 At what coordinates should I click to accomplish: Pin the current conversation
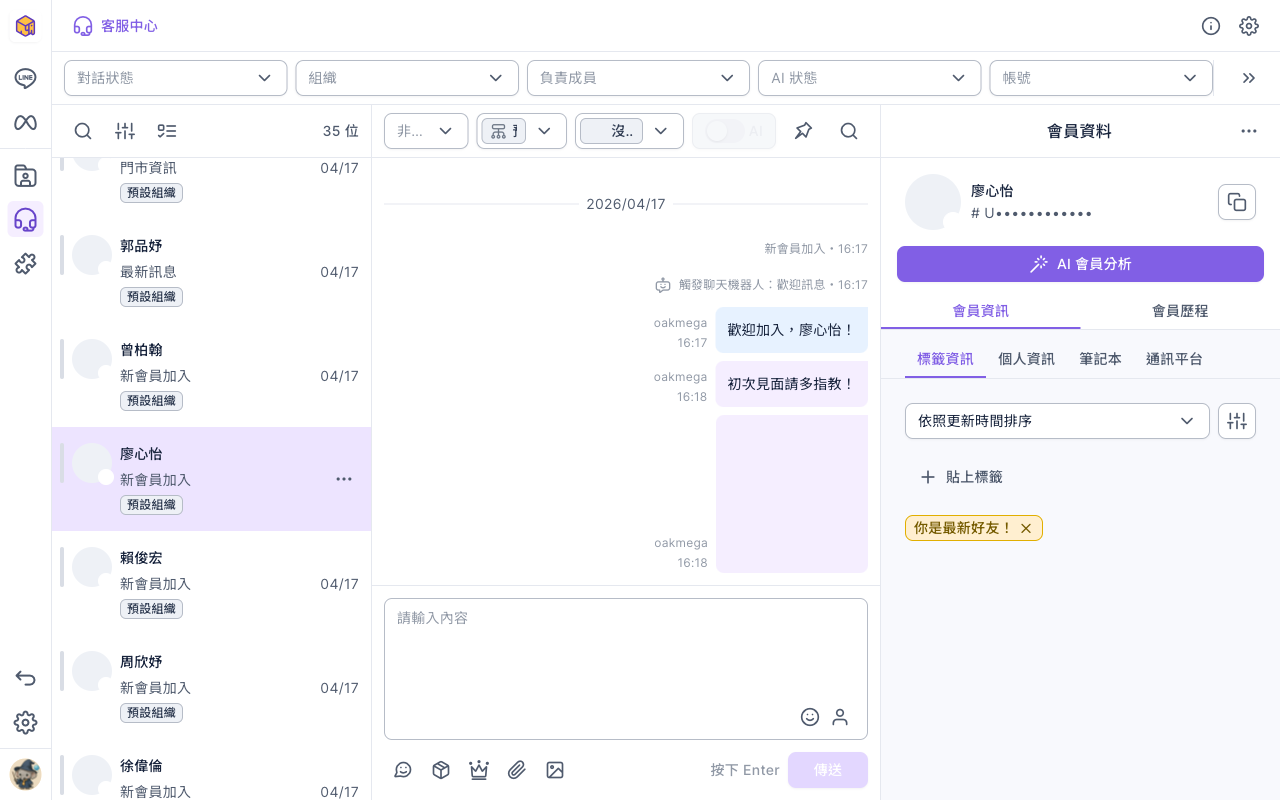click(x=803, y=131)
